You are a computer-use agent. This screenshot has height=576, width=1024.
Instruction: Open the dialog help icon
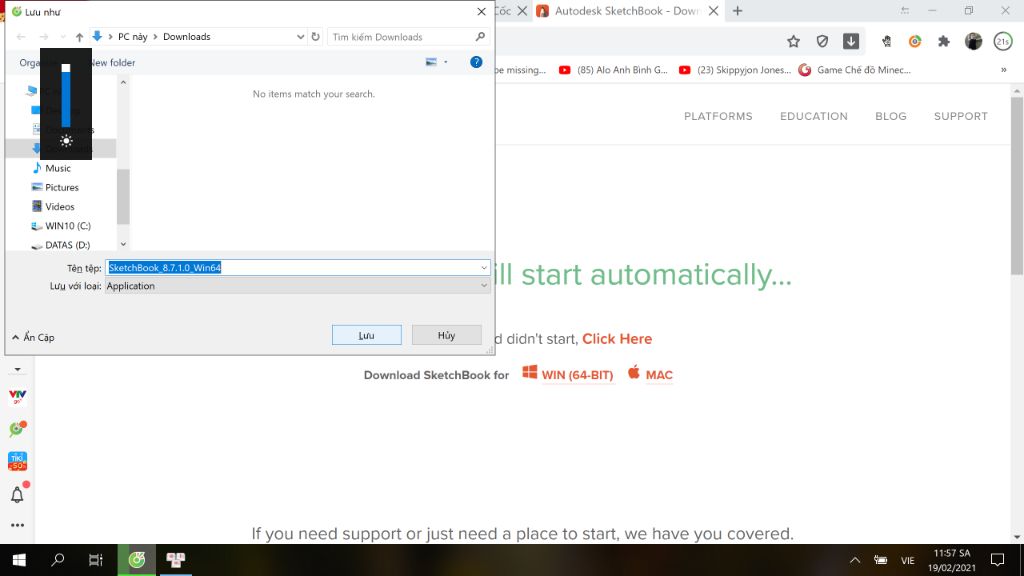(476, 62)
